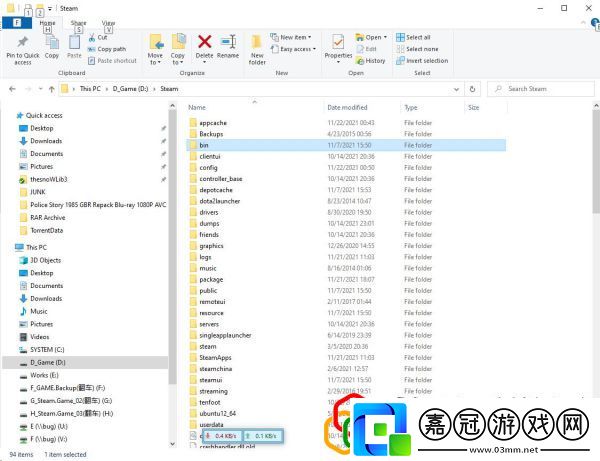Select the bin folder row
Viewport: 600px width, 461px height.
click(x=346, y=145)
